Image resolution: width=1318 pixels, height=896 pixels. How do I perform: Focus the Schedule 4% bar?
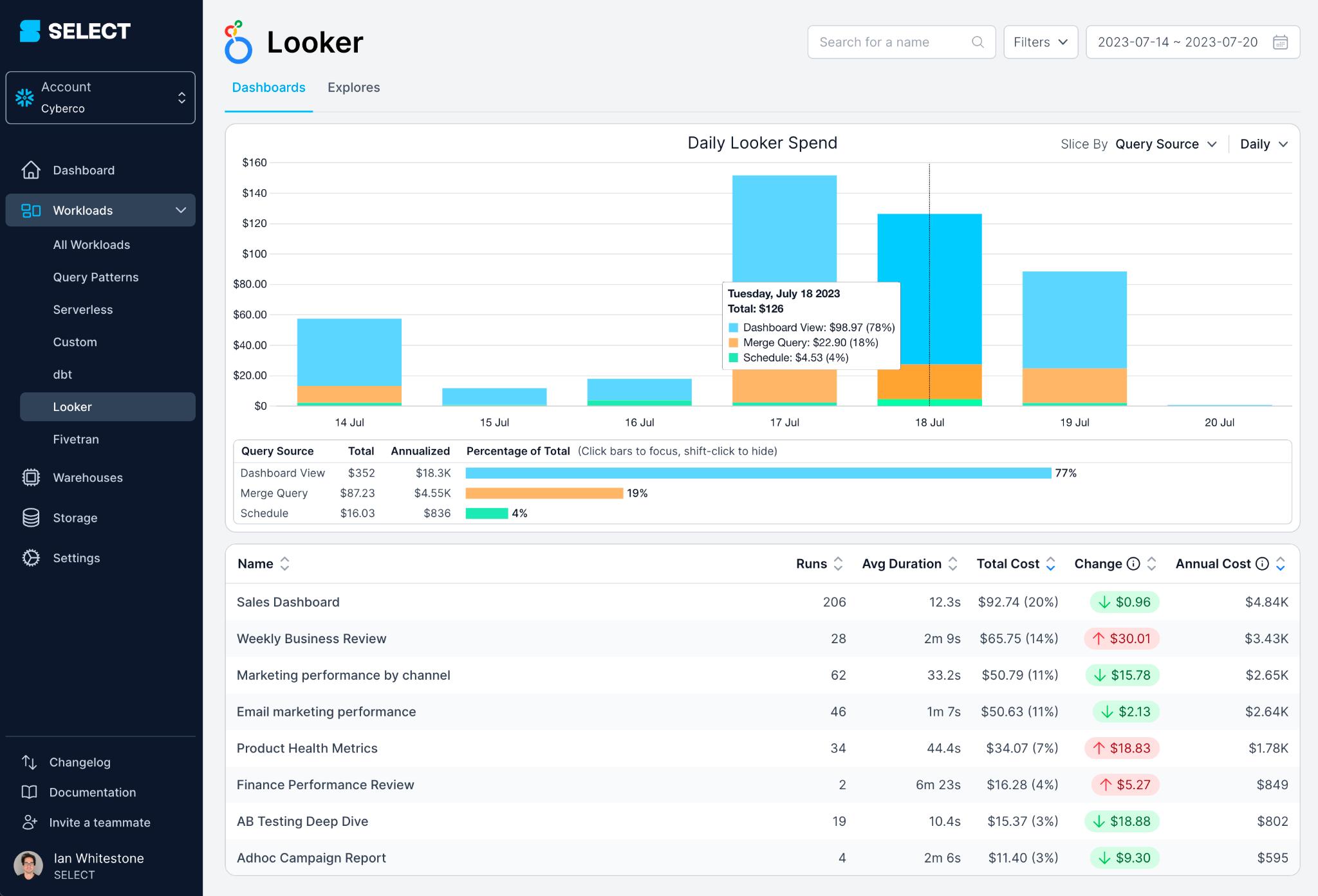487,513
